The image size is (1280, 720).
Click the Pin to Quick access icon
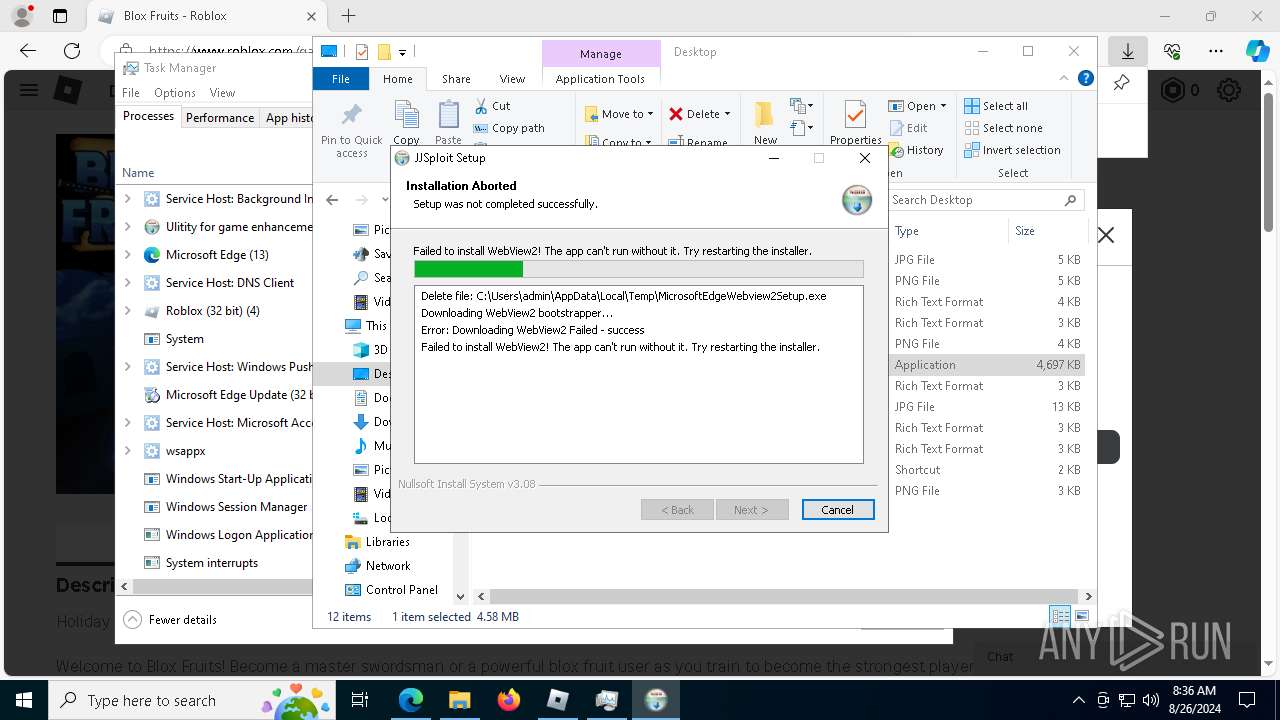351,115
